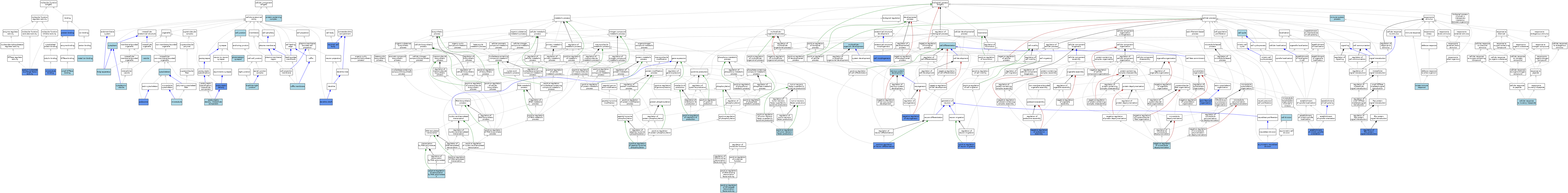This screenshot has height=193, width=1568.
Task: Select 'guanyl-nucleotide exchange factor activity' node
Action: click(x=30, y=72)
